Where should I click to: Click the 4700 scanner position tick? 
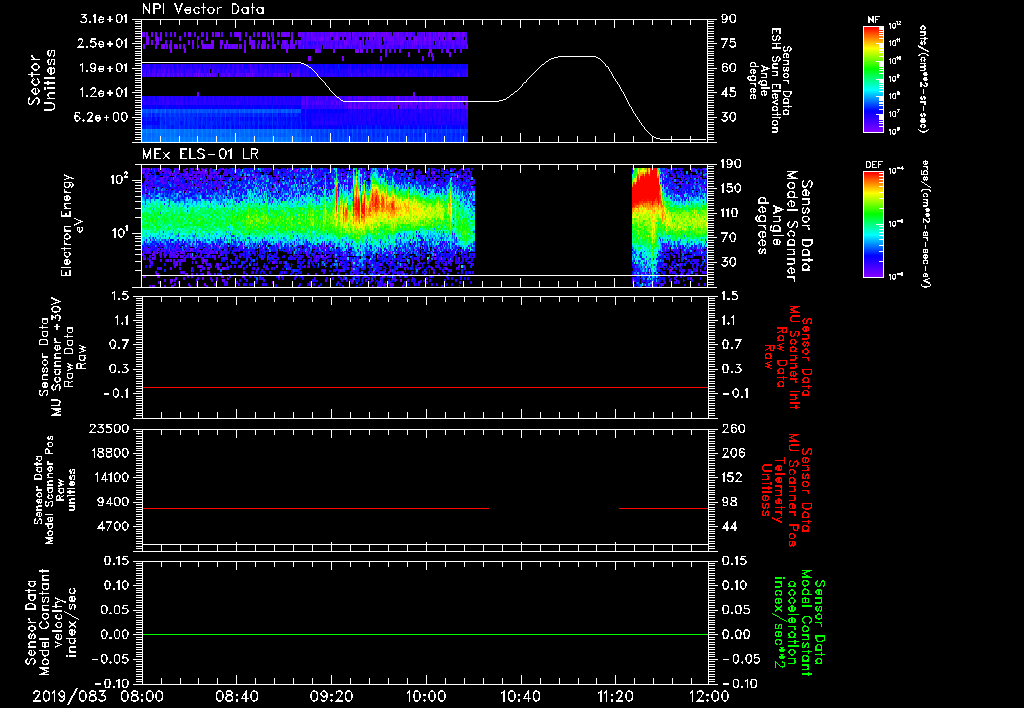coord(112,526)
